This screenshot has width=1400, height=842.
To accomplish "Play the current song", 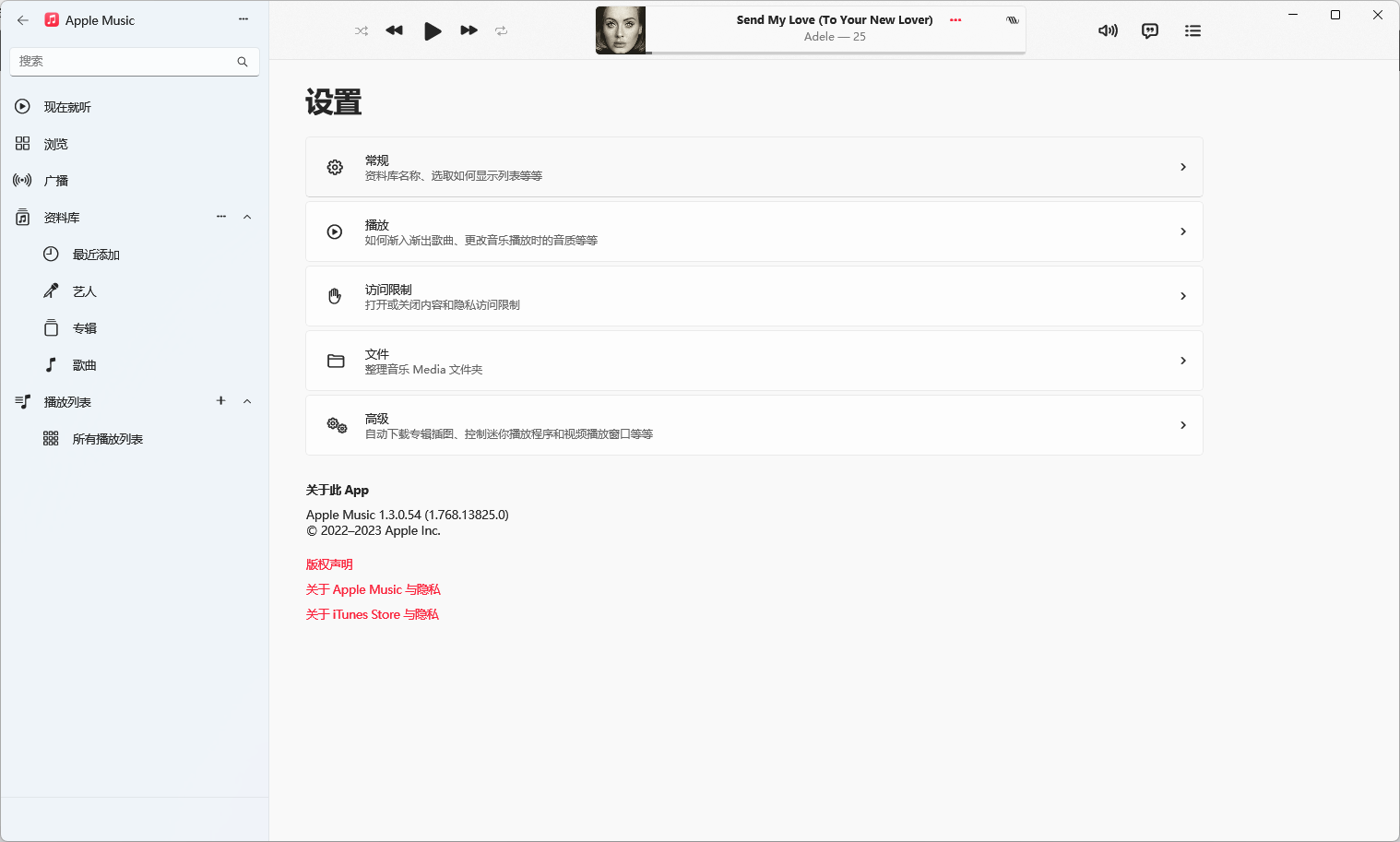I will point(432,31).
